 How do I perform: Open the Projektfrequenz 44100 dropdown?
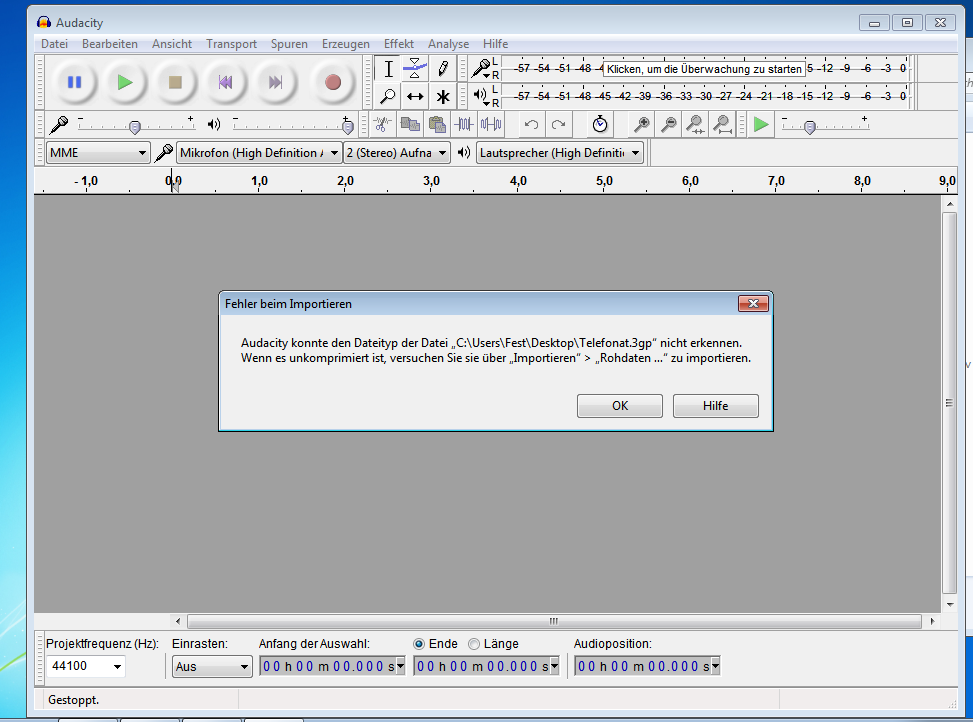pyautogui.click(x=86, y=666)
